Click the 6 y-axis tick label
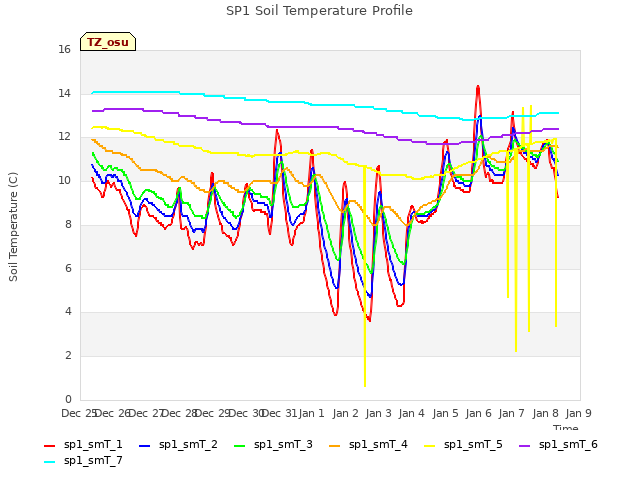 click(x=68, y=268)
